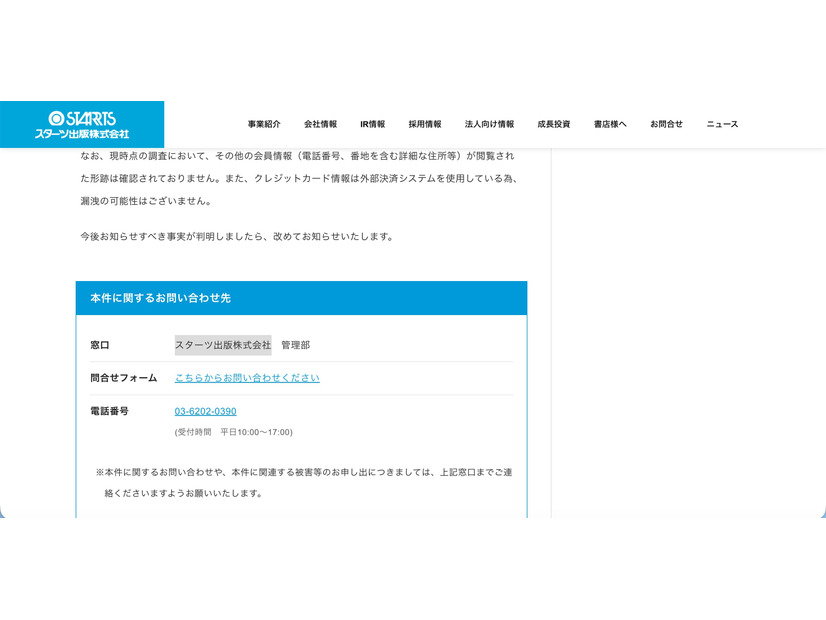Click the 受付時間 平日10:00〜17:00 text
This screenshot has height=620, width=826.
pyautogui.click(x=233, y=432)
